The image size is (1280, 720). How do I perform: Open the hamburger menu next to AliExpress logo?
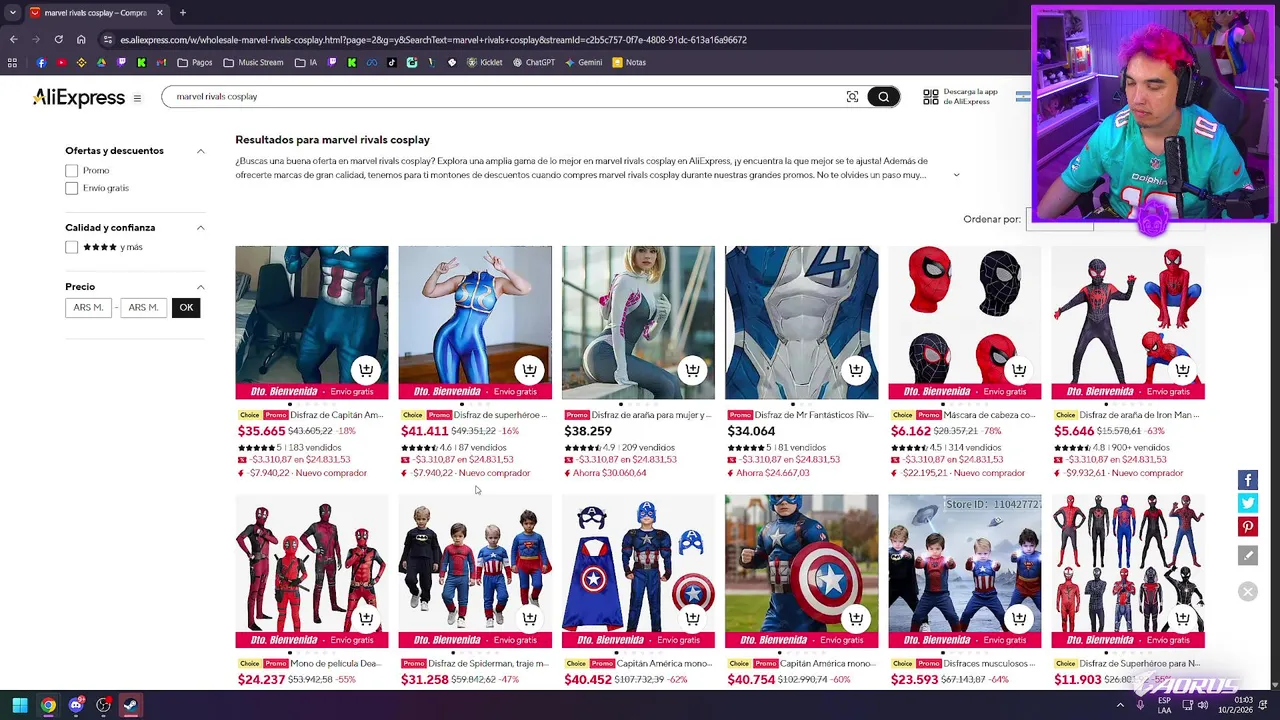click(x=137, y=98)
